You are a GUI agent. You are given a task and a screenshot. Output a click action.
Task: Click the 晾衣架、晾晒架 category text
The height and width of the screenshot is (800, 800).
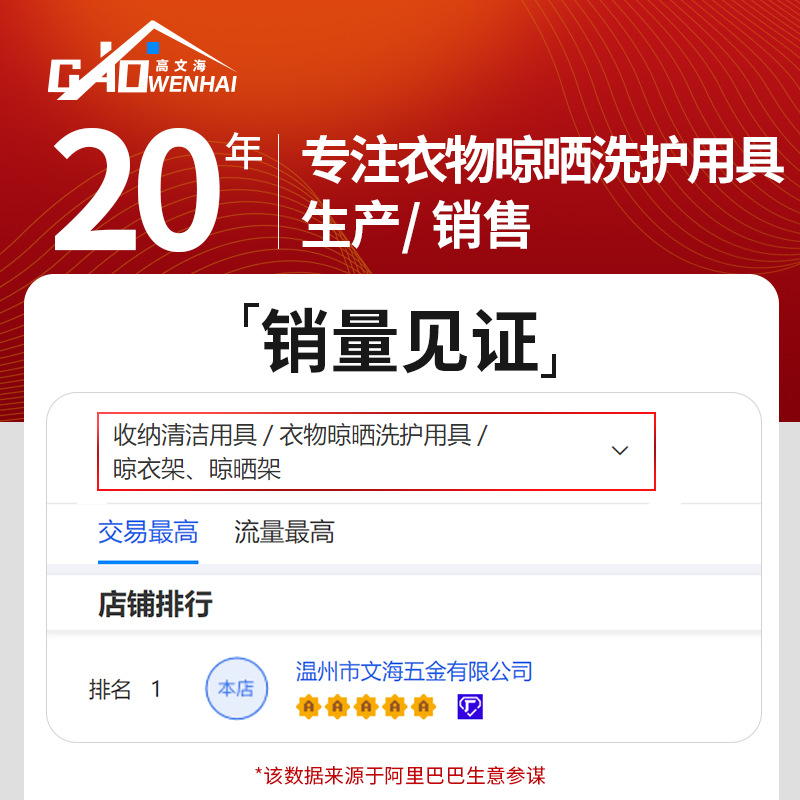[x=197, y=469]
